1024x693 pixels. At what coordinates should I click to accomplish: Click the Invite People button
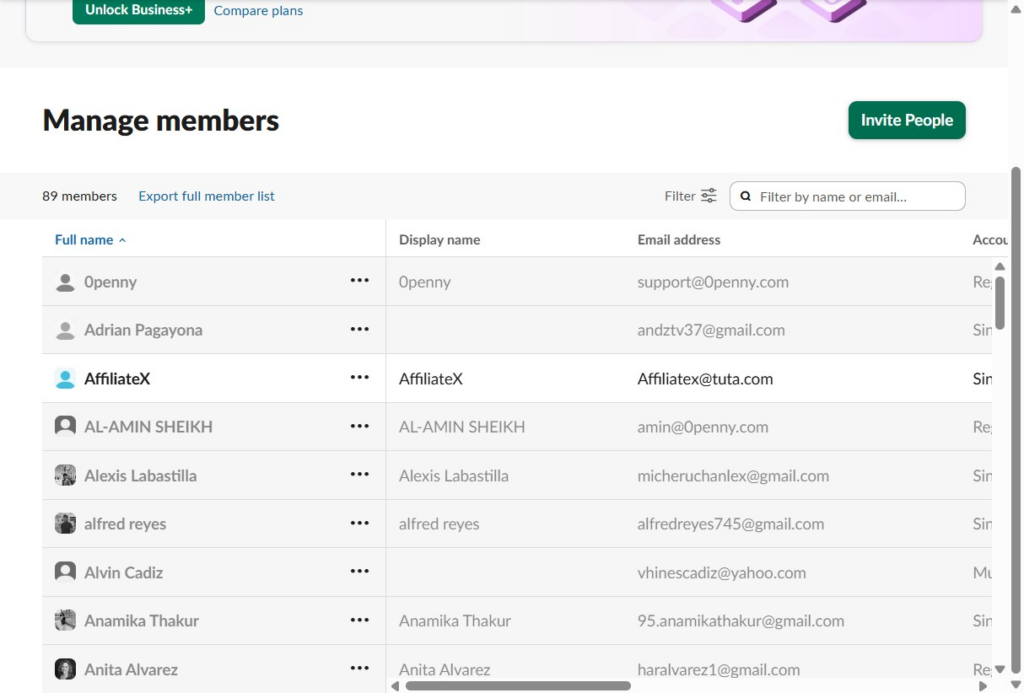[x=906, y=120]
